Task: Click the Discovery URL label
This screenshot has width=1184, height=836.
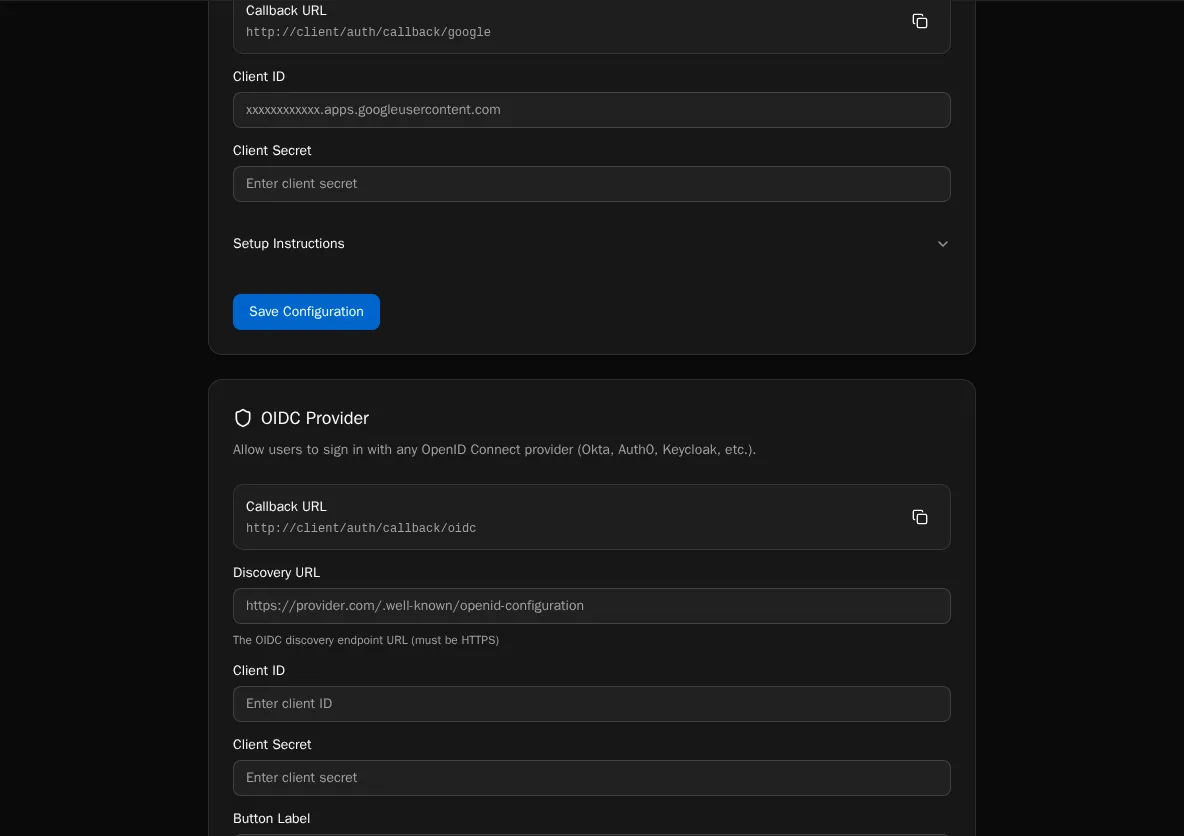Action: click(276, 572)
